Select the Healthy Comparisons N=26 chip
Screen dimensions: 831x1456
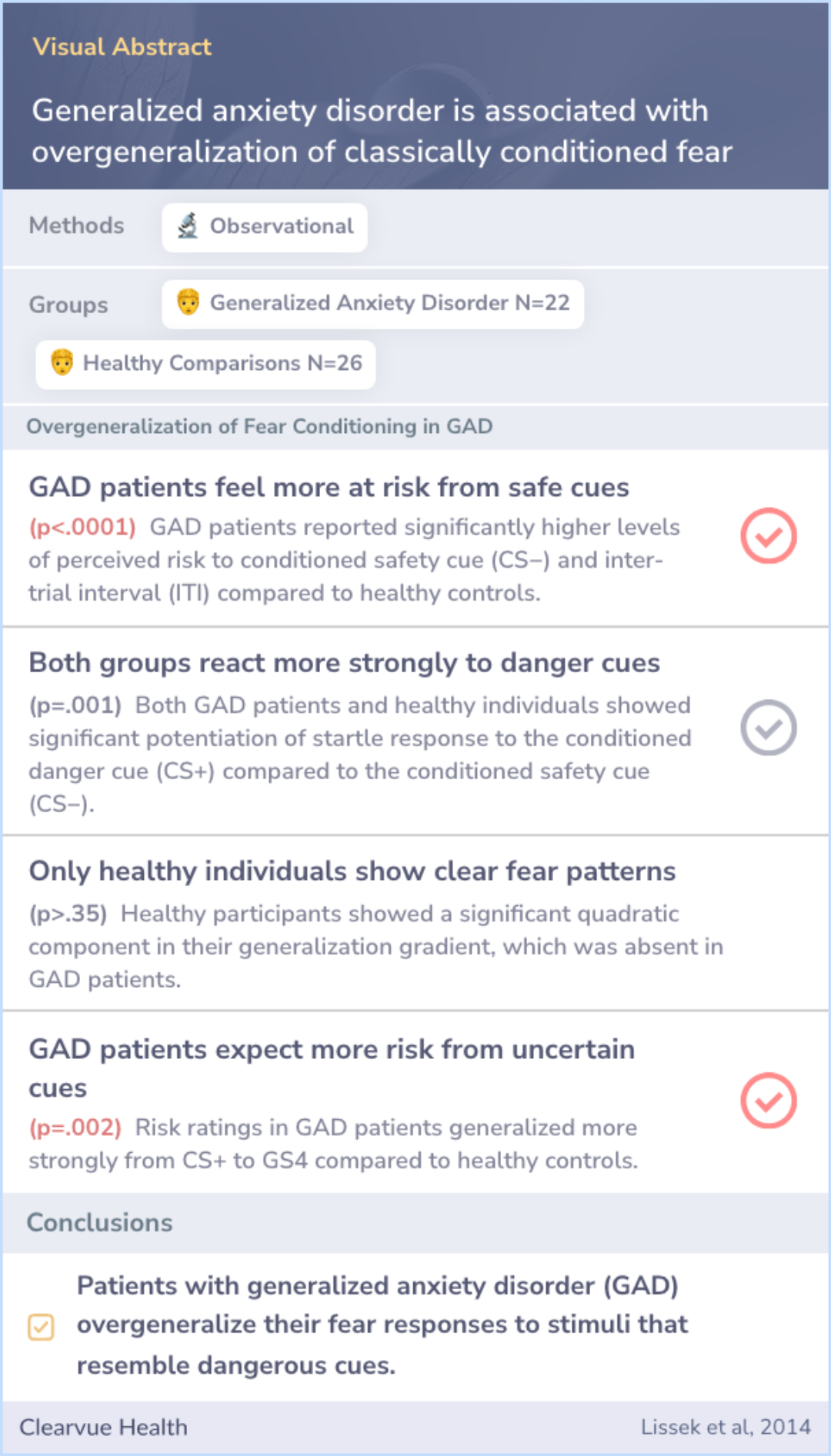click(205, 364)
